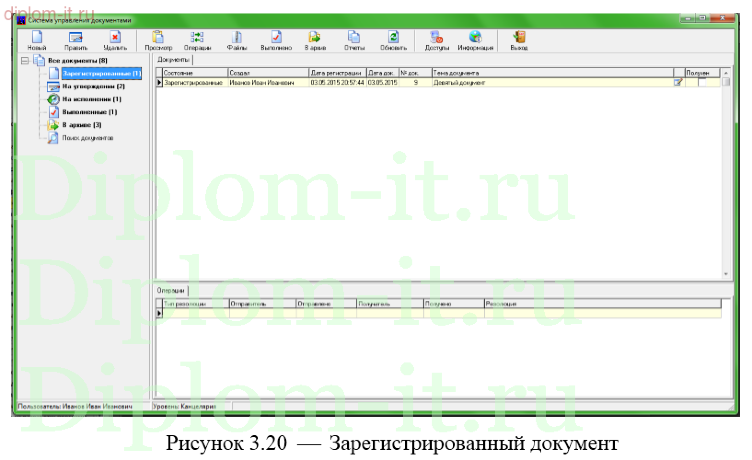Select Выполненные (1) tree item
The image size is (752, 460).
click(90, 112)
